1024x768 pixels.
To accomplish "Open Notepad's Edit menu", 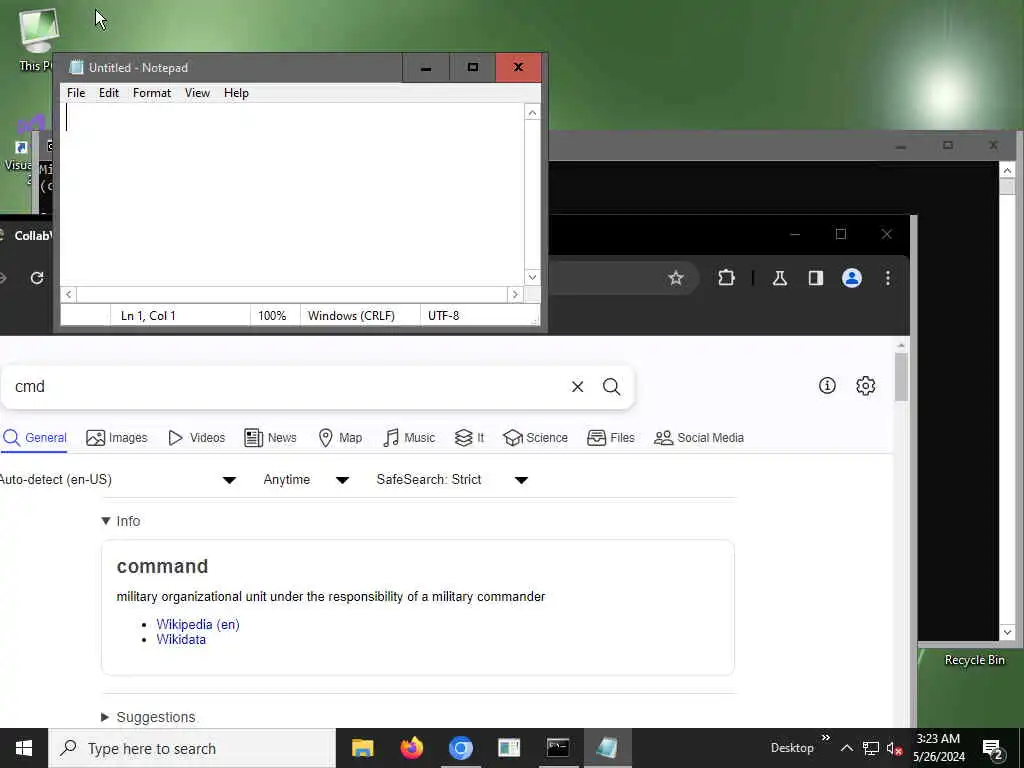I will [108, 93].
